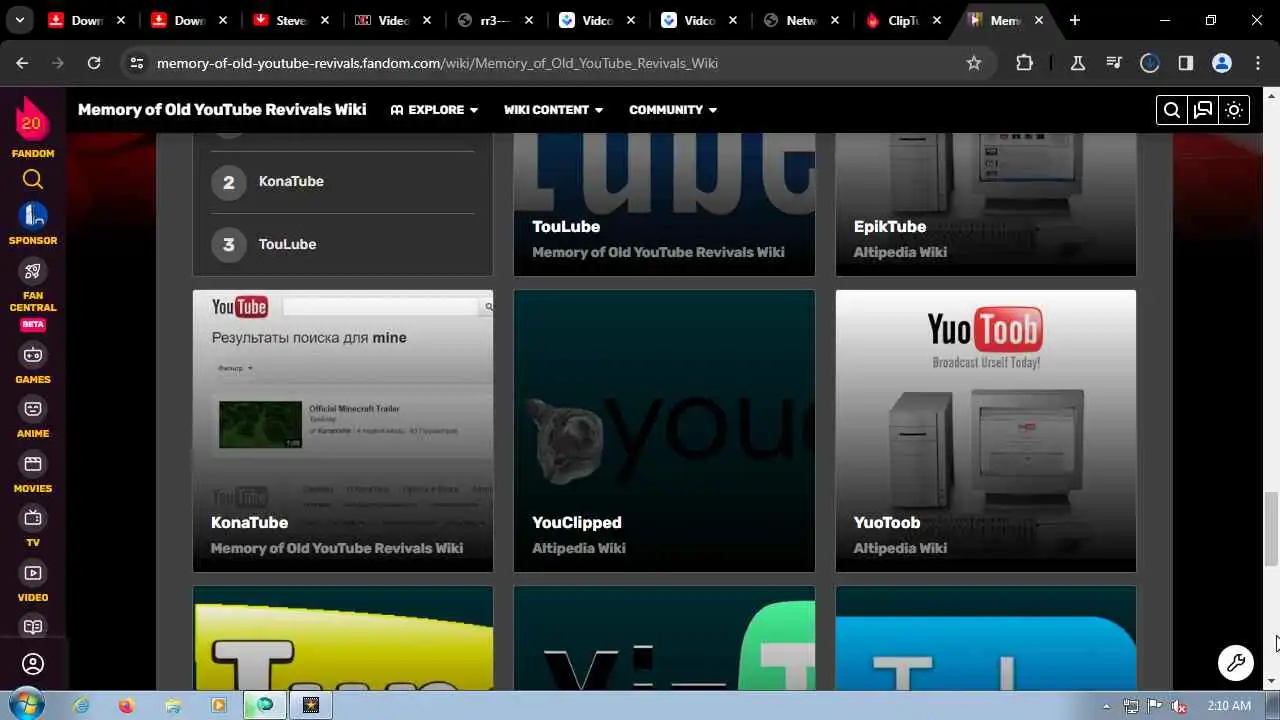Show hidden system tray icons

coord(1106,706)
